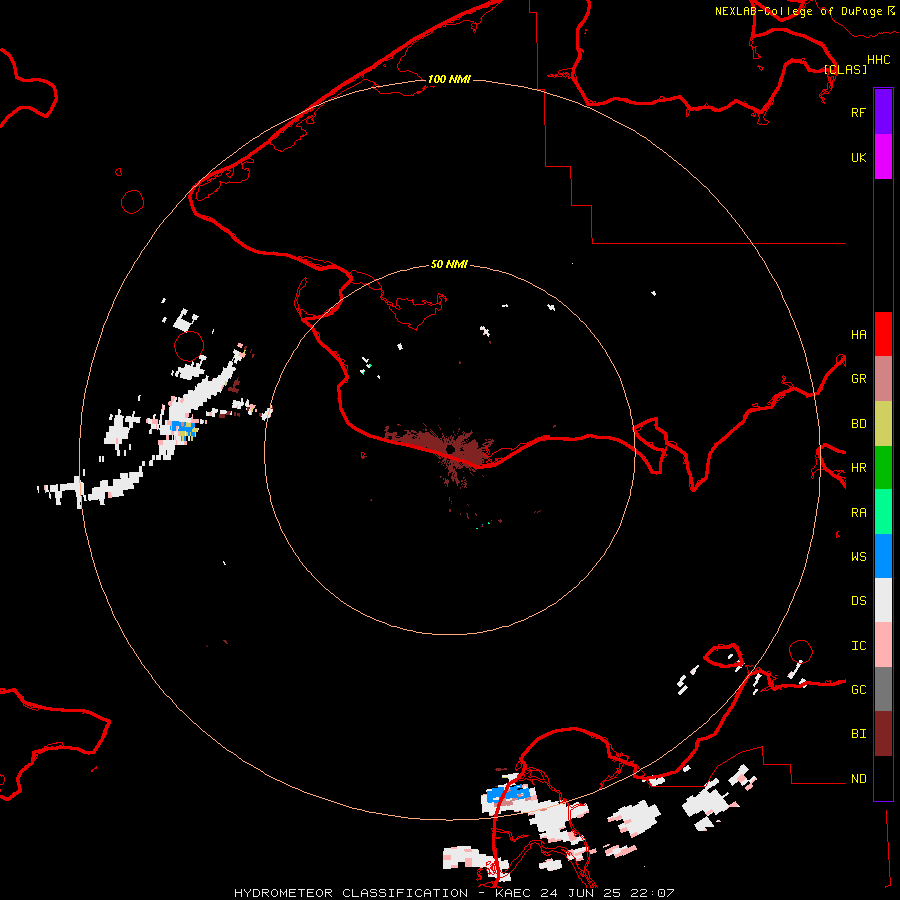Select the IC pink legend swatch
The image size is (900, 900).
click(883, 645)
